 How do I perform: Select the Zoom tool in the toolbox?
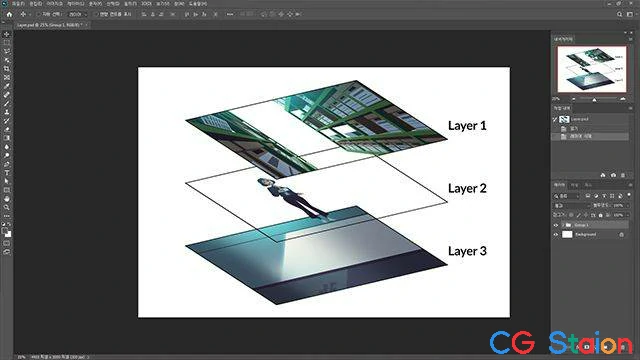click(7, 207)
